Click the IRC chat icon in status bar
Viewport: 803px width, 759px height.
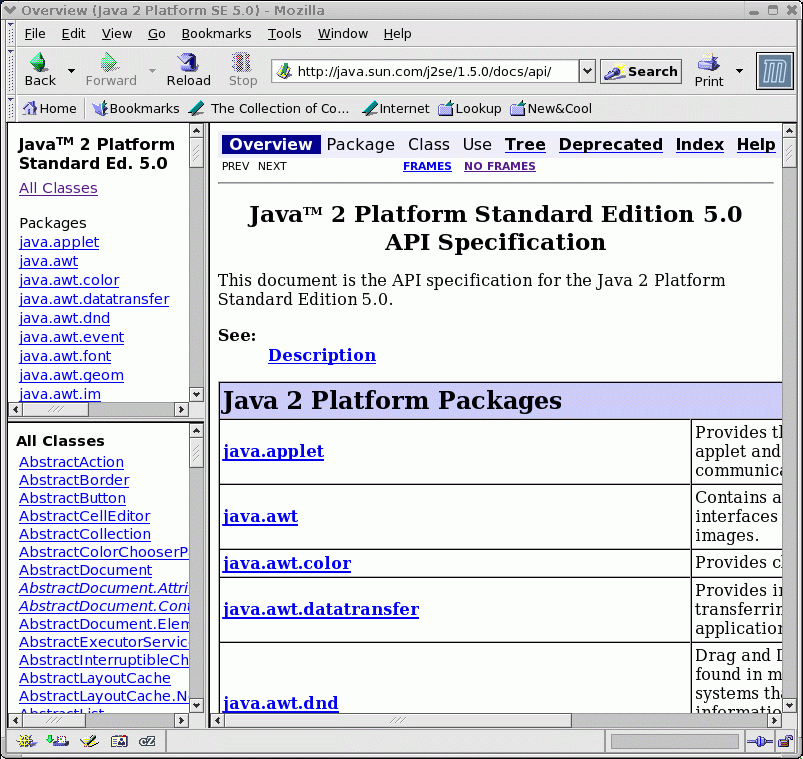coord(147,741)
